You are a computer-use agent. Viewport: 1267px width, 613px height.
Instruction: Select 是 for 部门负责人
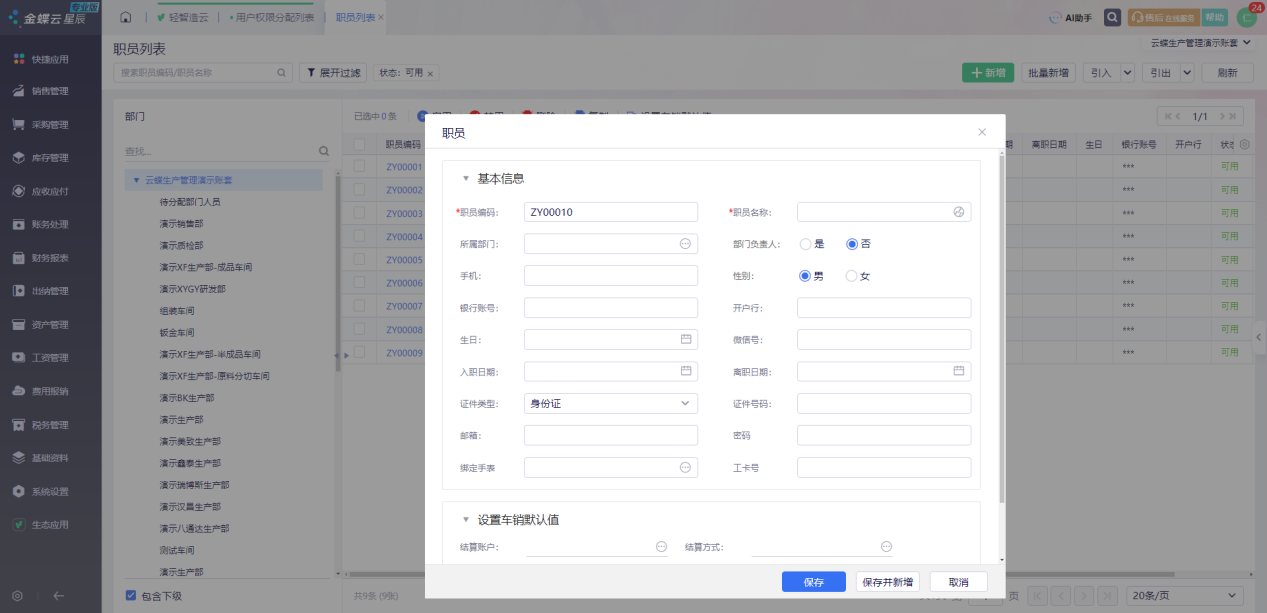tap(805, 244)
